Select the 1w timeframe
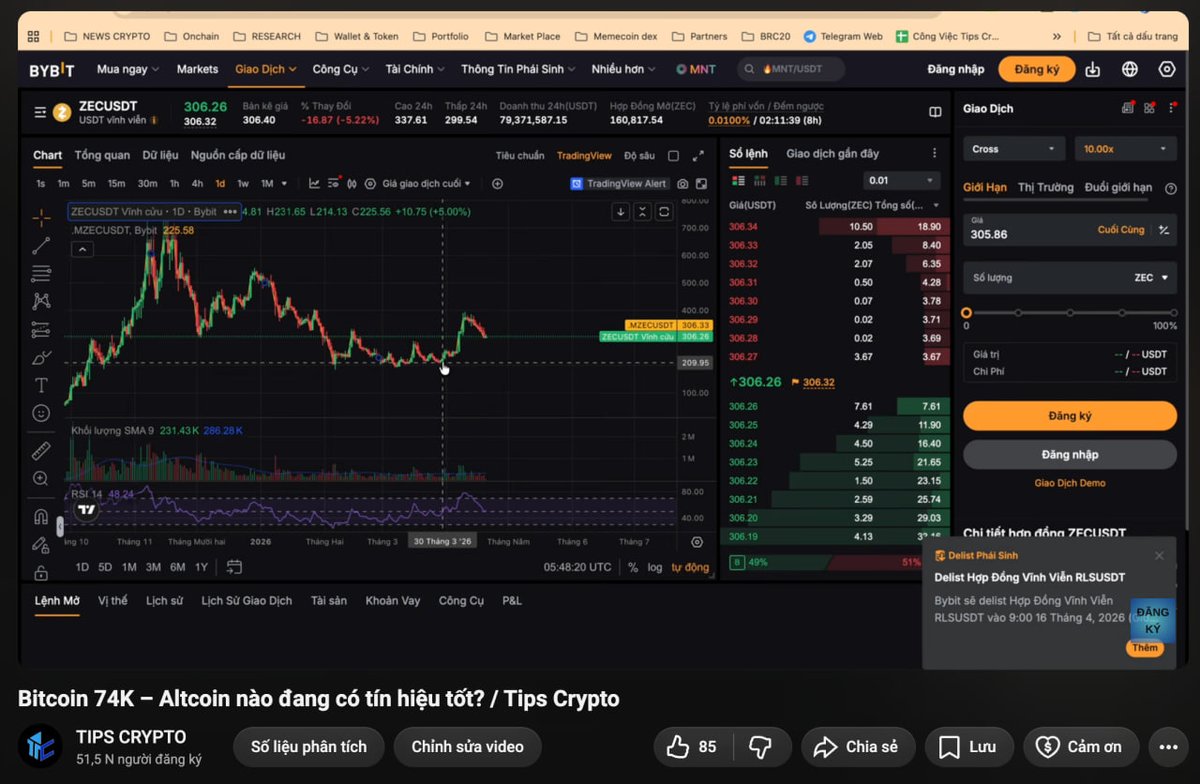Viewport: 1200px width, 784px height. [x=243, y=184]
